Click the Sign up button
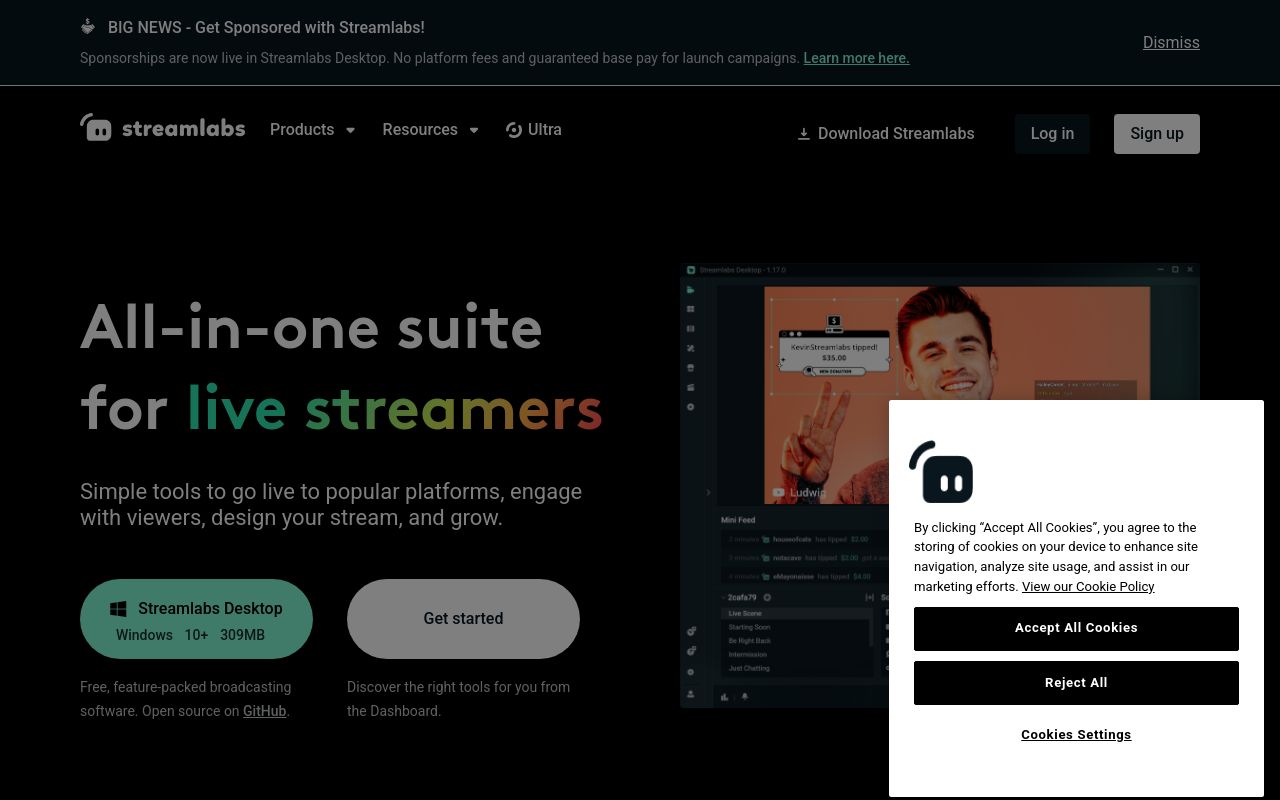1280x800 pixels. coord(1157,134)
